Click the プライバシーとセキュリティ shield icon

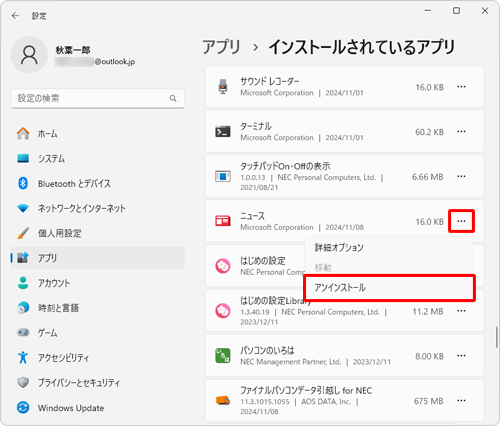point(23,382)
